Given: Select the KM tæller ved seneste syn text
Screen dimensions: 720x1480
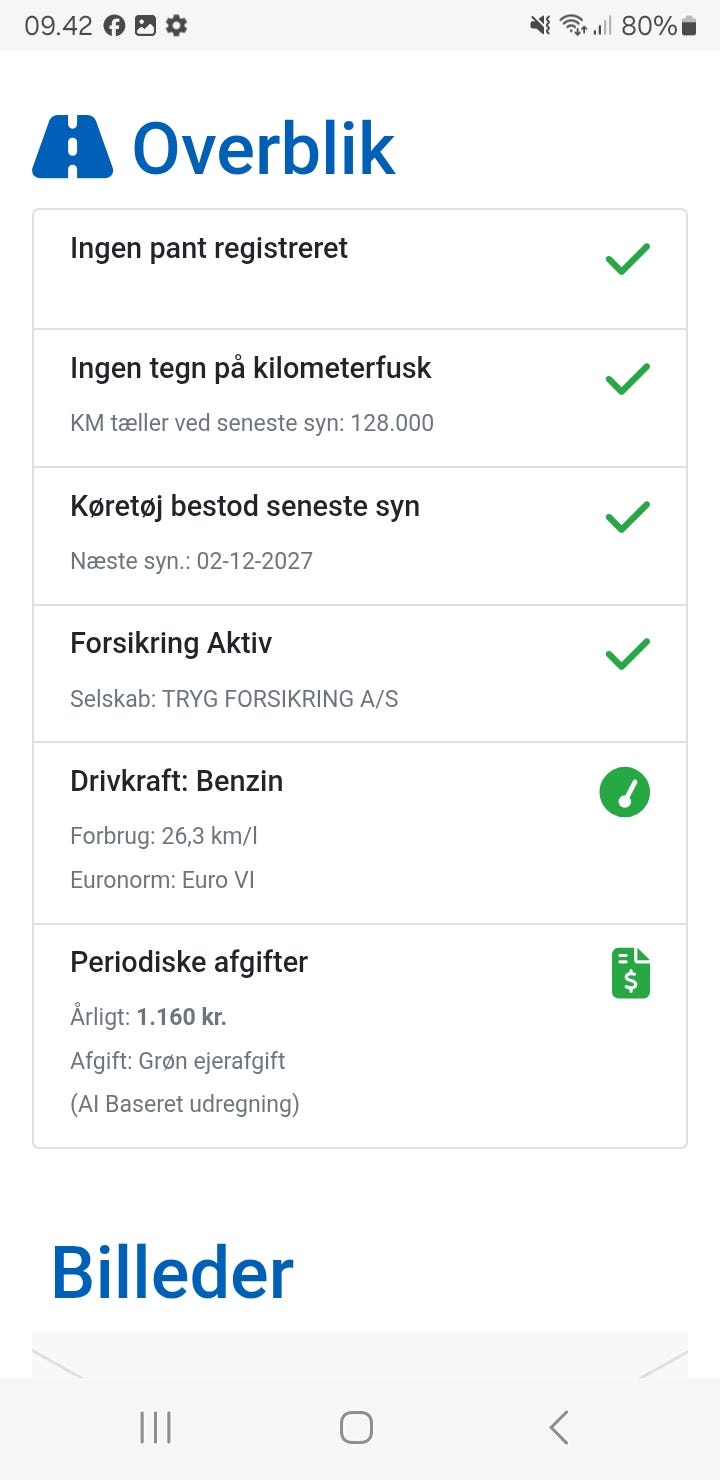Looking at the screenshot, I should point(252,423).
